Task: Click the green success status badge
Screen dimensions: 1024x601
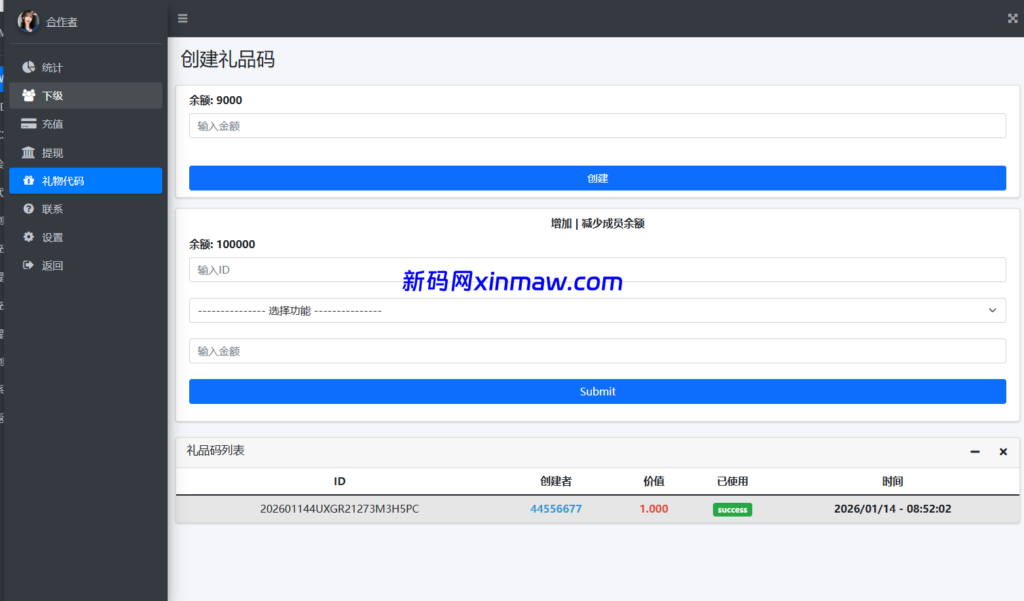Action: (732, 509)
